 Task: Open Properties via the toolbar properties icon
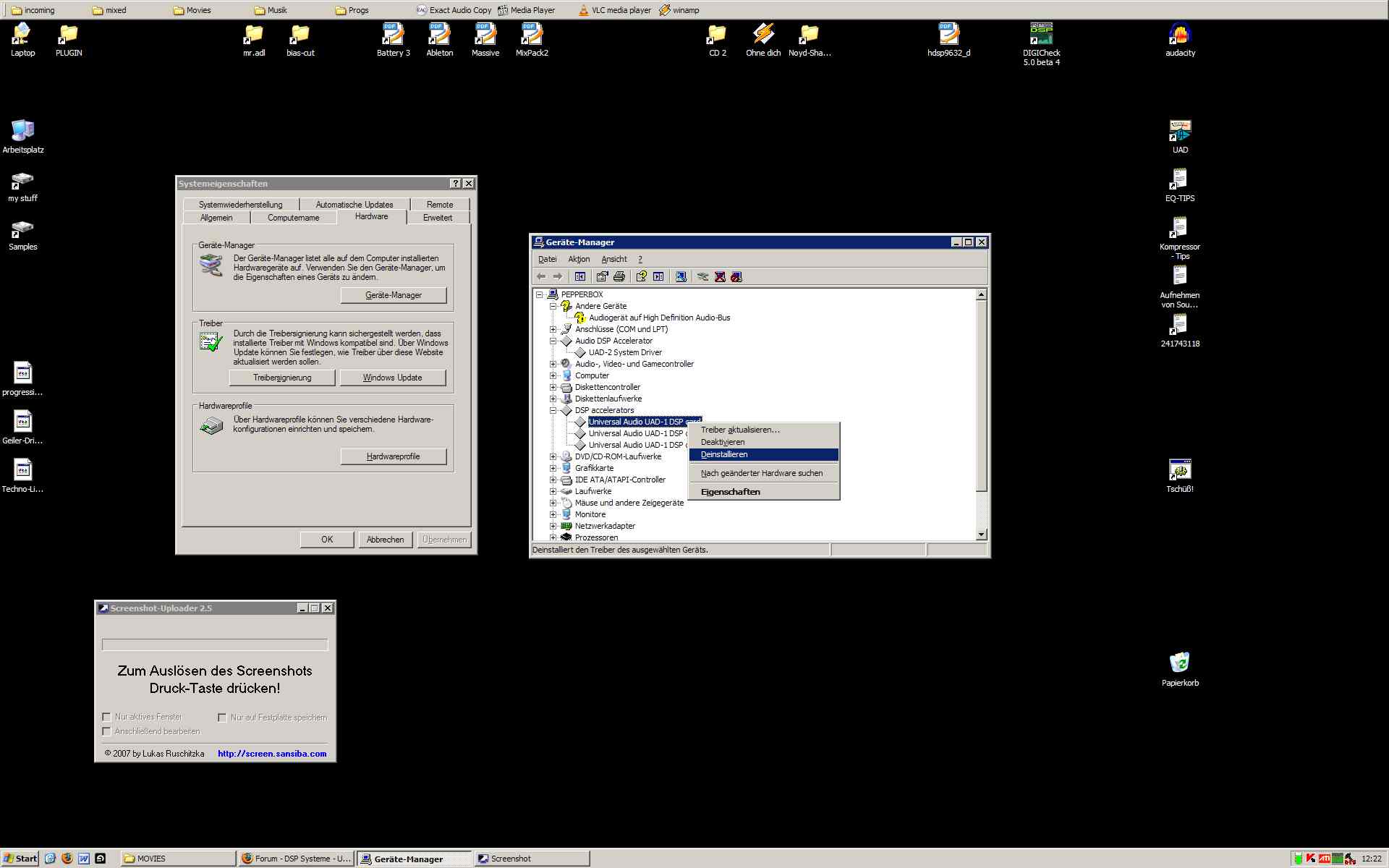coord(602,276)
